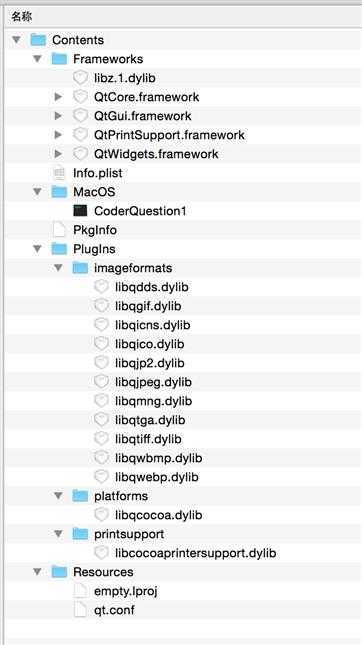Expand QtWidgets.framework disclosure triangle
This screenshot has width=362, height=645.
pos(58,154)
